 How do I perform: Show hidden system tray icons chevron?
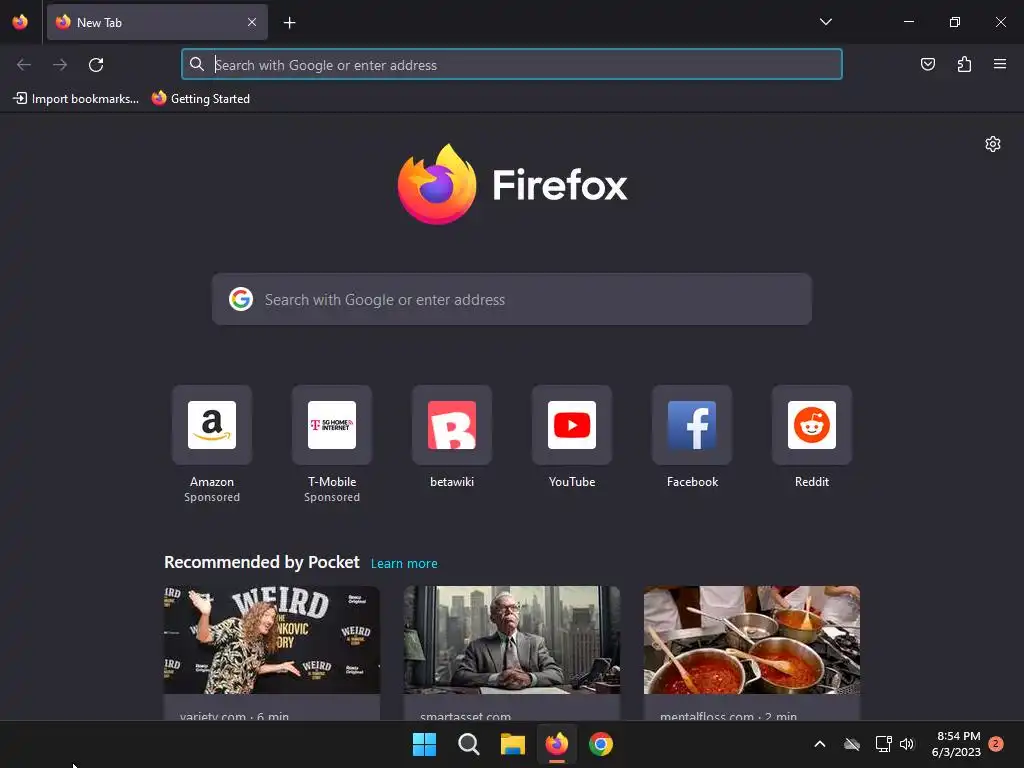(820, 744)
